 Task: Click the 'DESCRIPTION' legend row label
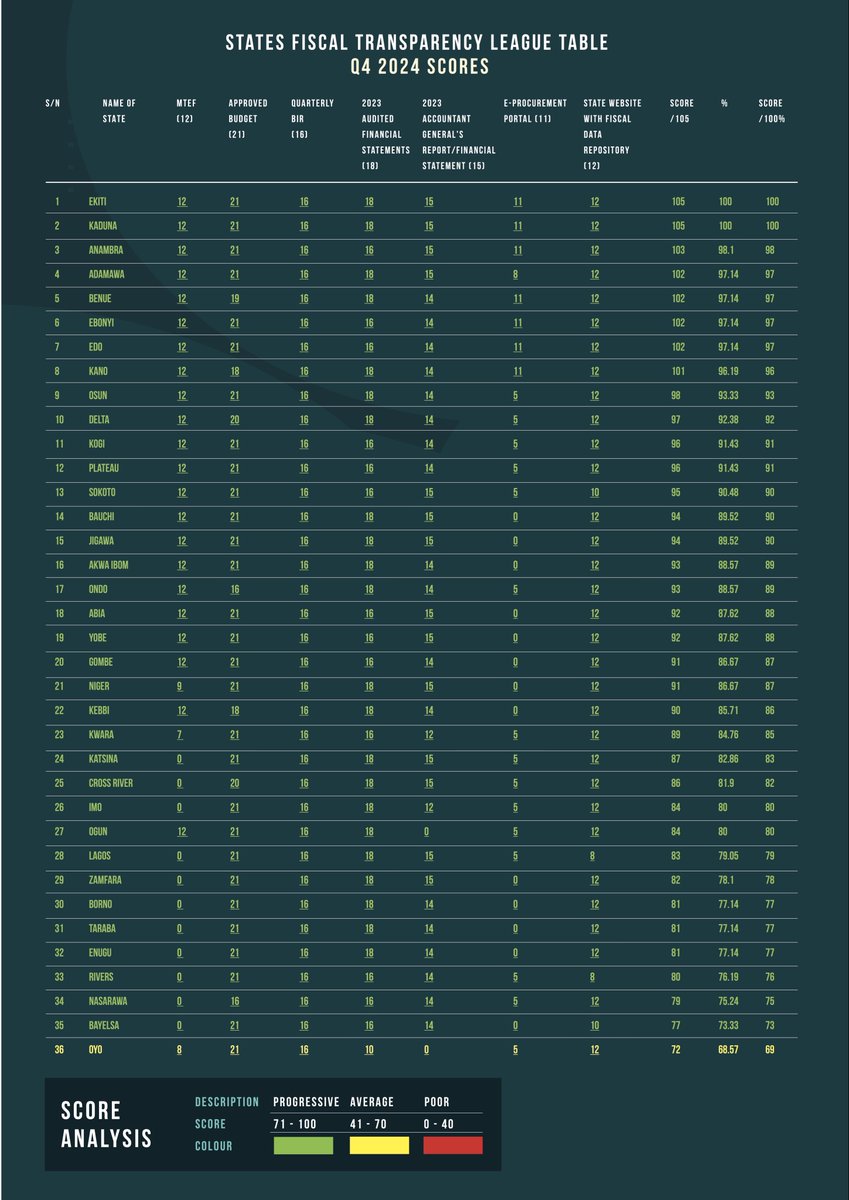[227, 1102]
